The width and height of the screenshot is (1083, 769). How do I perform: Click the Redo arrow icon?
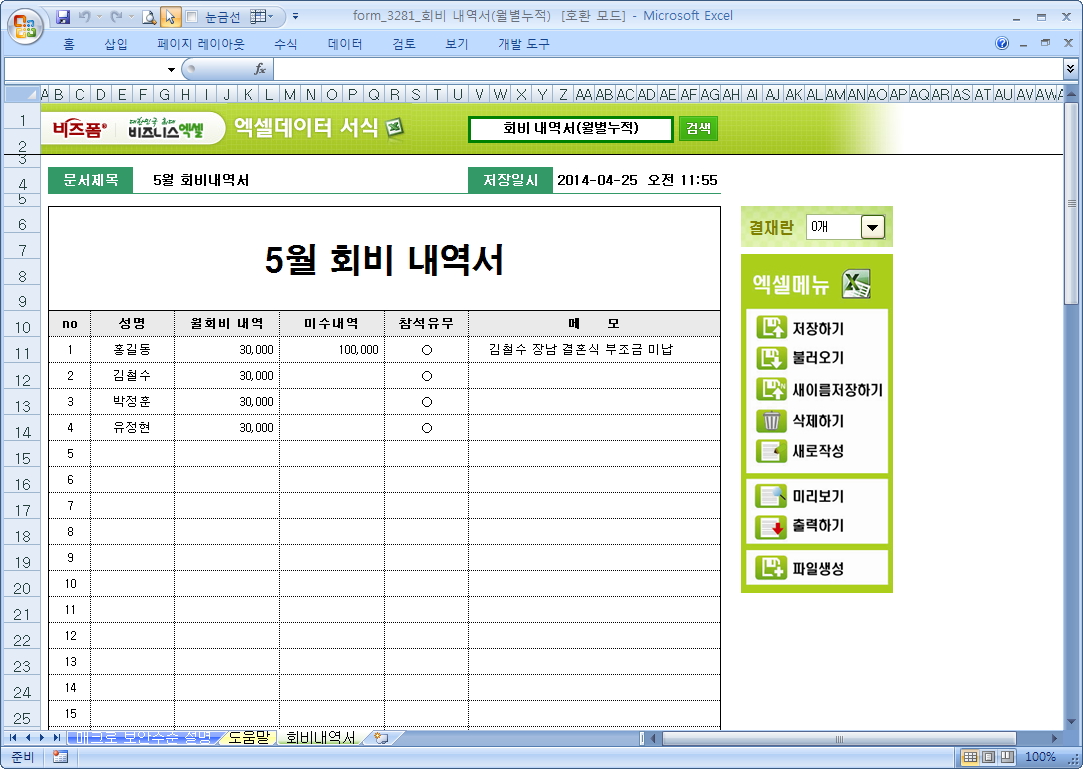(x=116, y=16)
